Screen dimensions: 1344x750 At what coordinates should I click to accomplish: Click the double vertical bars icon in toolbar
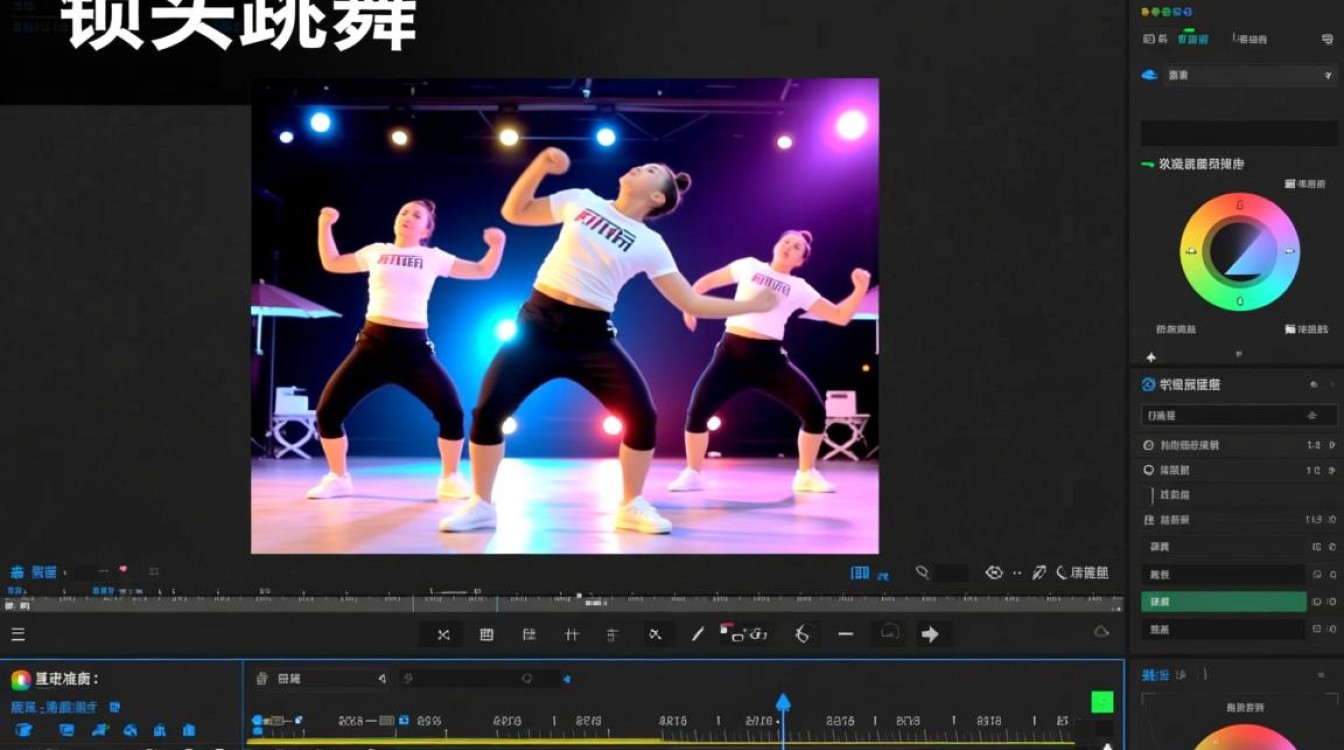pos(571,634)
